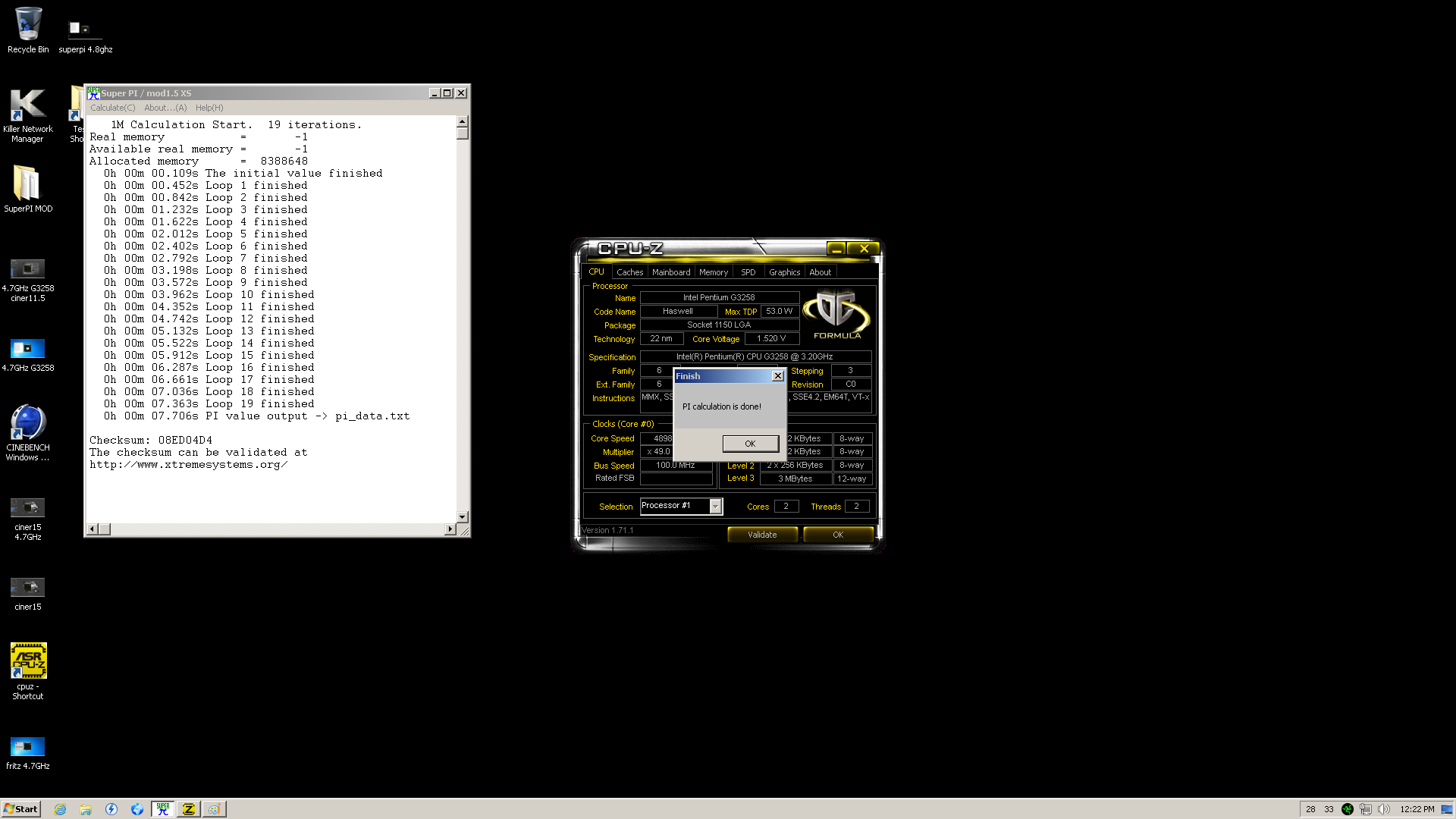Image resolution: width=1456 pixels, height=819 pixels.
Task: Switch to the Paint taskbar button
Action: pyautogui.click(x=214, y=809)
